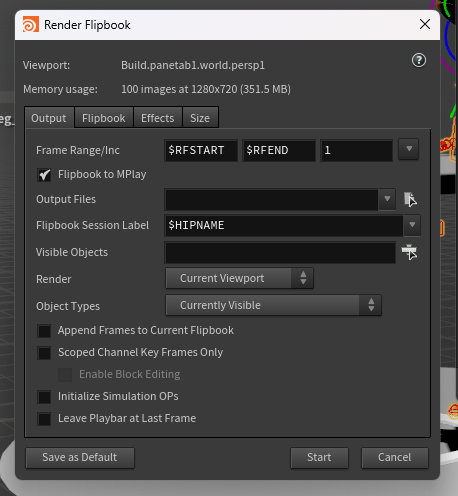Open node selector icon beside Visible Objects
This screenshot has height=496, width=458.
point(409,252)
